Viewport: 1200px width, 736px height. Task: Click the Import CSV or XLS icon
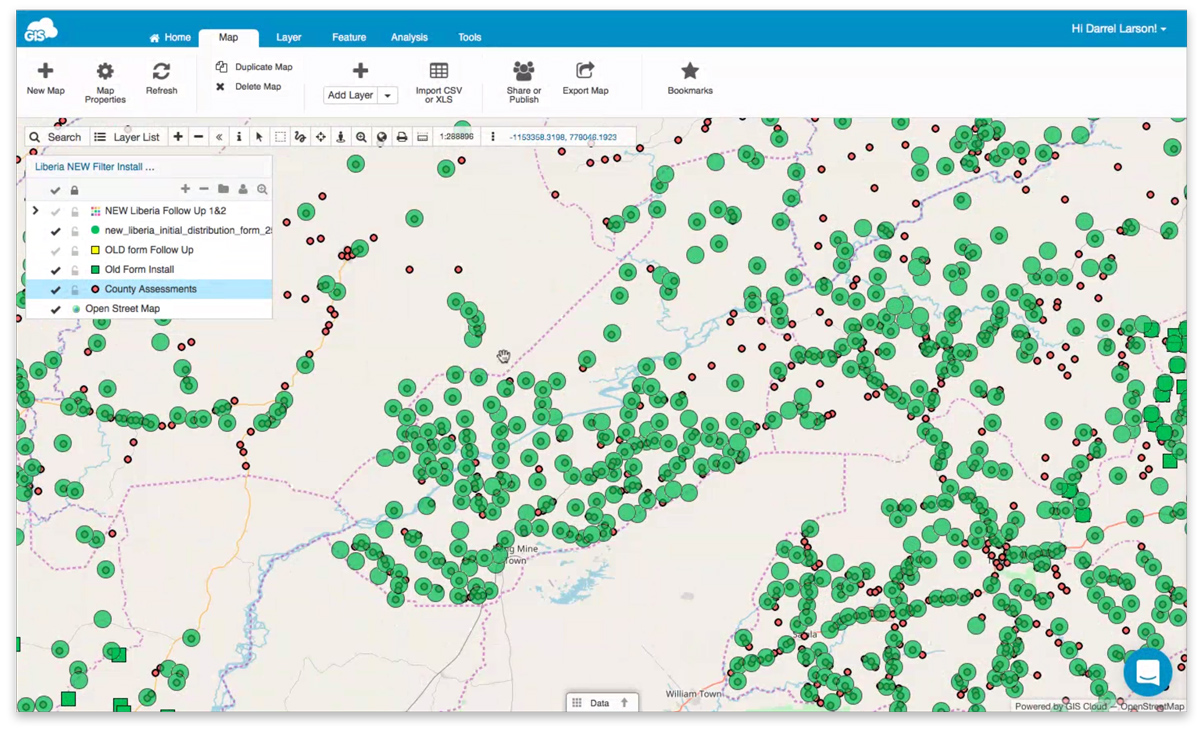(438, 71)
